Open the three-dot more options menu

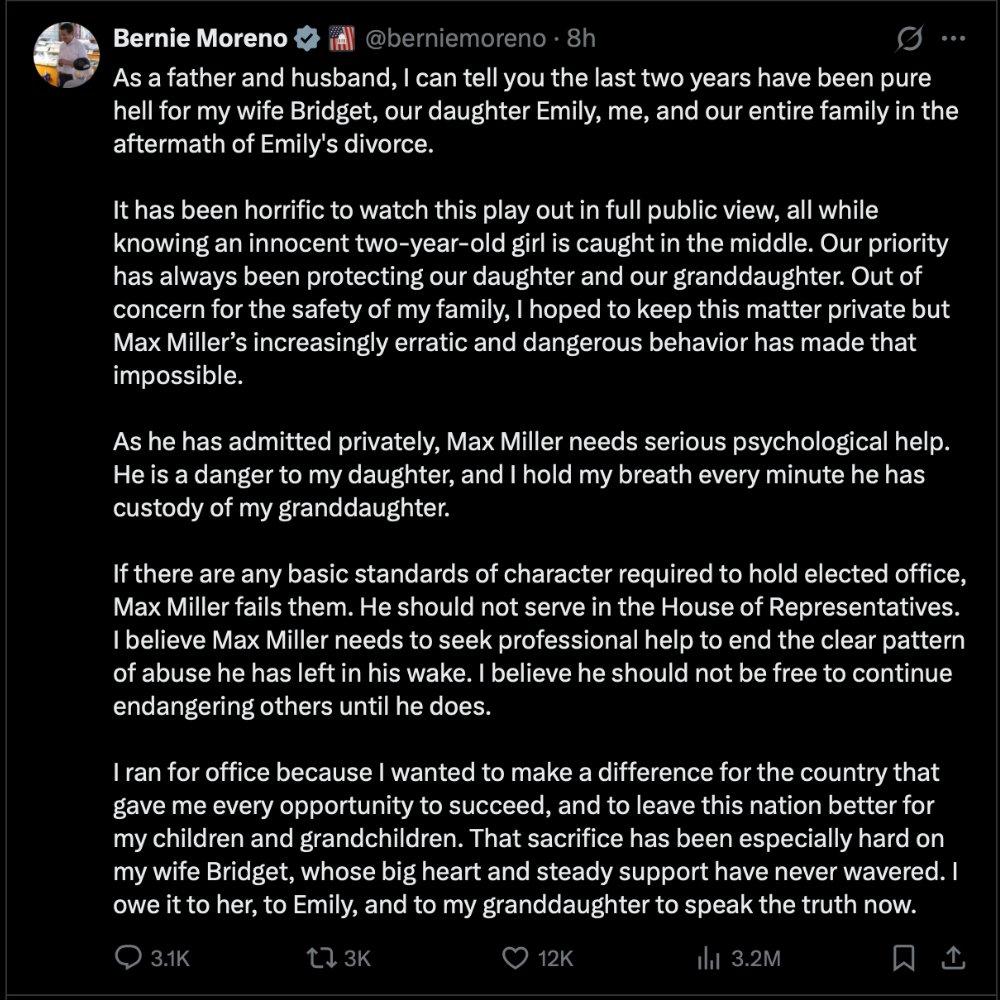[953, 39]
